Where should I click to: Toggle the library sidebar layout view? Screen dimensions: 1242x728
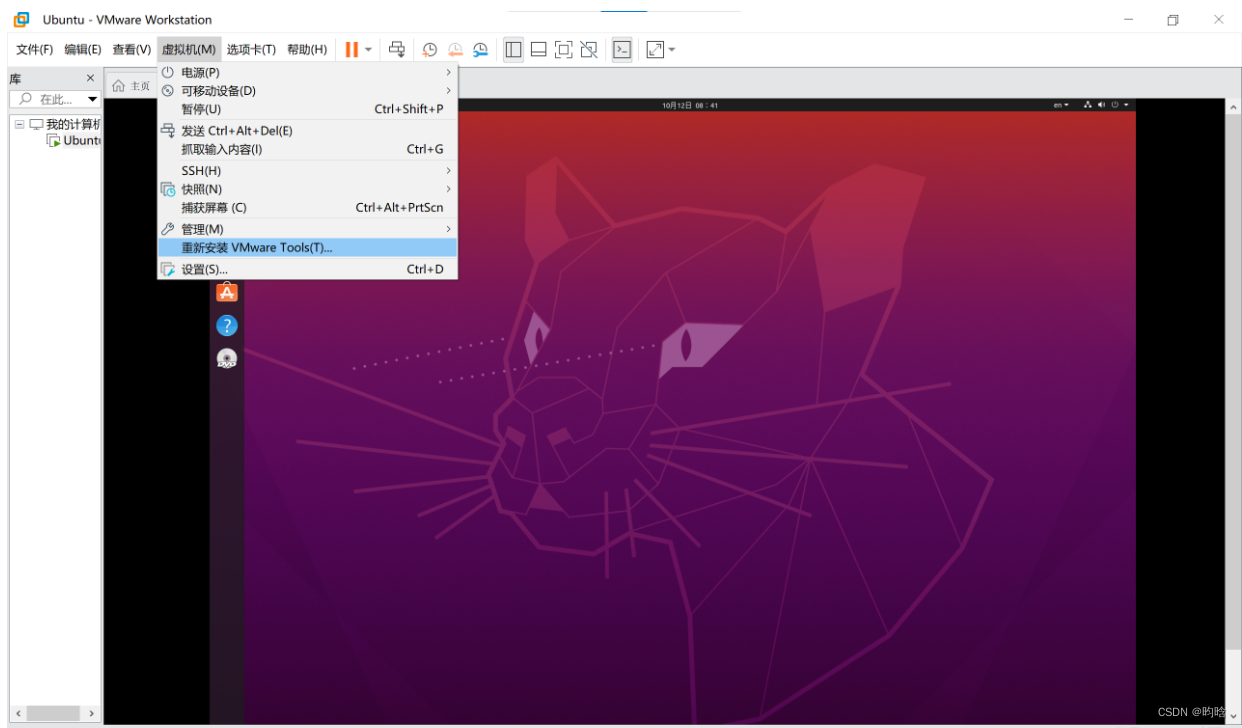tap(513, 49)
